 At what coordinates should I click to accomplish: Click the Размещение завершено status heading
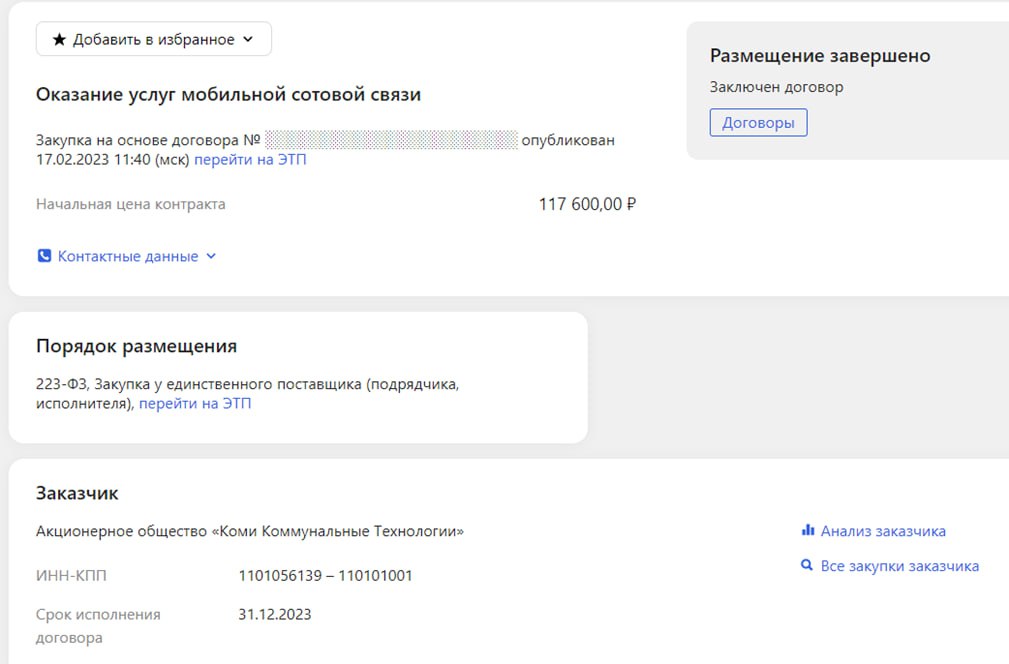point(820,56)
